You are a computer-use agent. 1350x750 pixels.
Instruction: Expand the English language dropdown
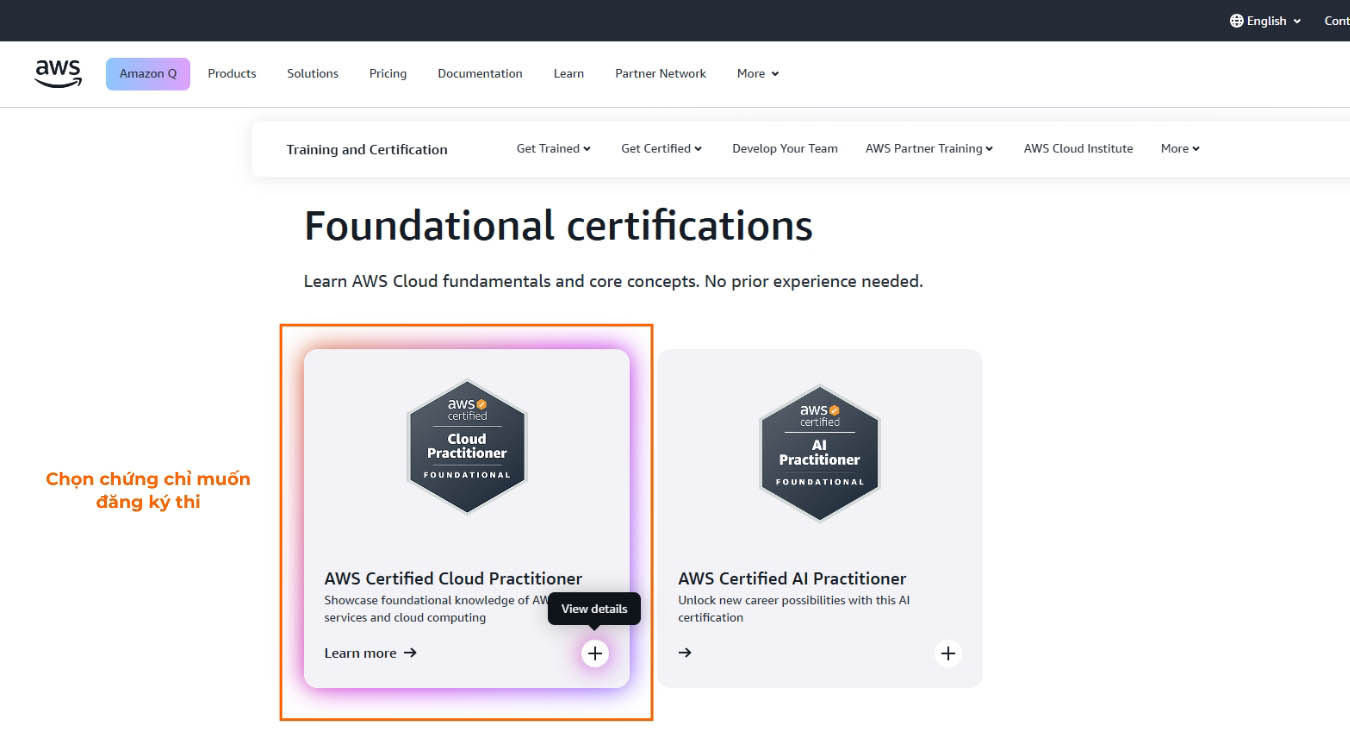[1266, 21]
